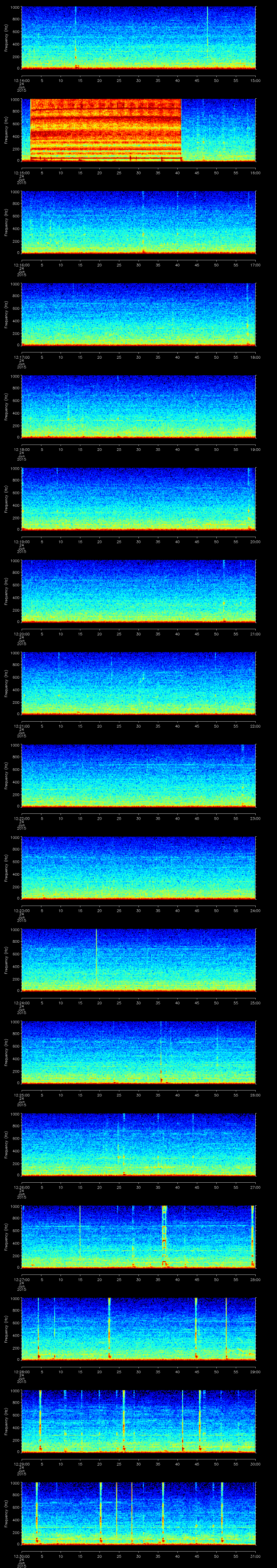This screenshot has width=277, height=1568.
Task: Click the 12:22:00 start time label
Action: pyautogui.click(x=21, y=819)
